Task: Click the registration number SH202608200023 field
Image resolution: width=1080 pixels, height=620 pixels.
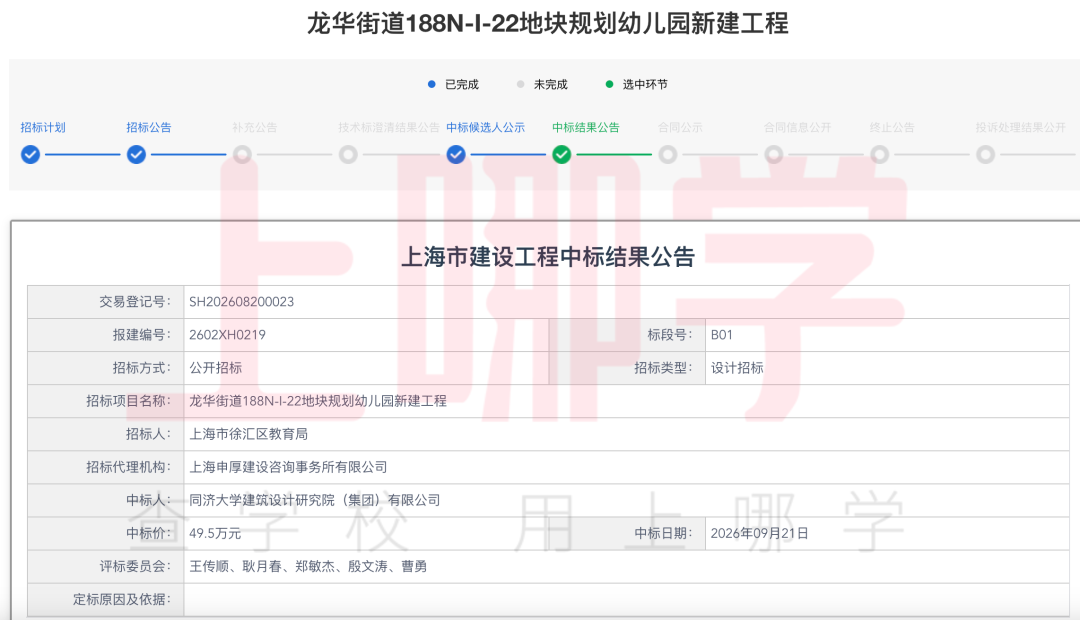Action: pos(626,302)
